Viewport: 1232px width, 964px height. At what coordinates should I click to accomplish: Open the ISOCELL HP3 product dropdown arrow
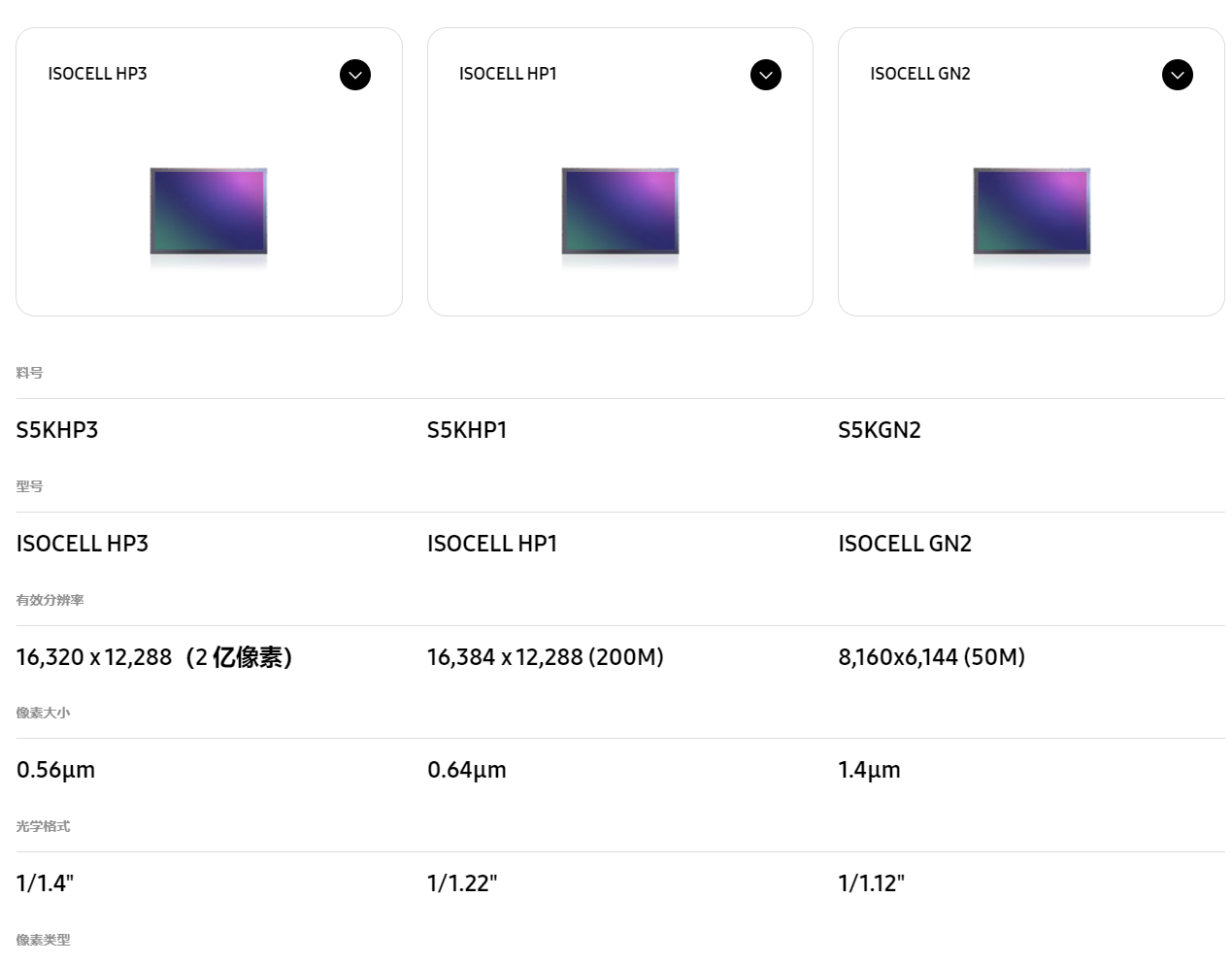click(x=355, y=75)
